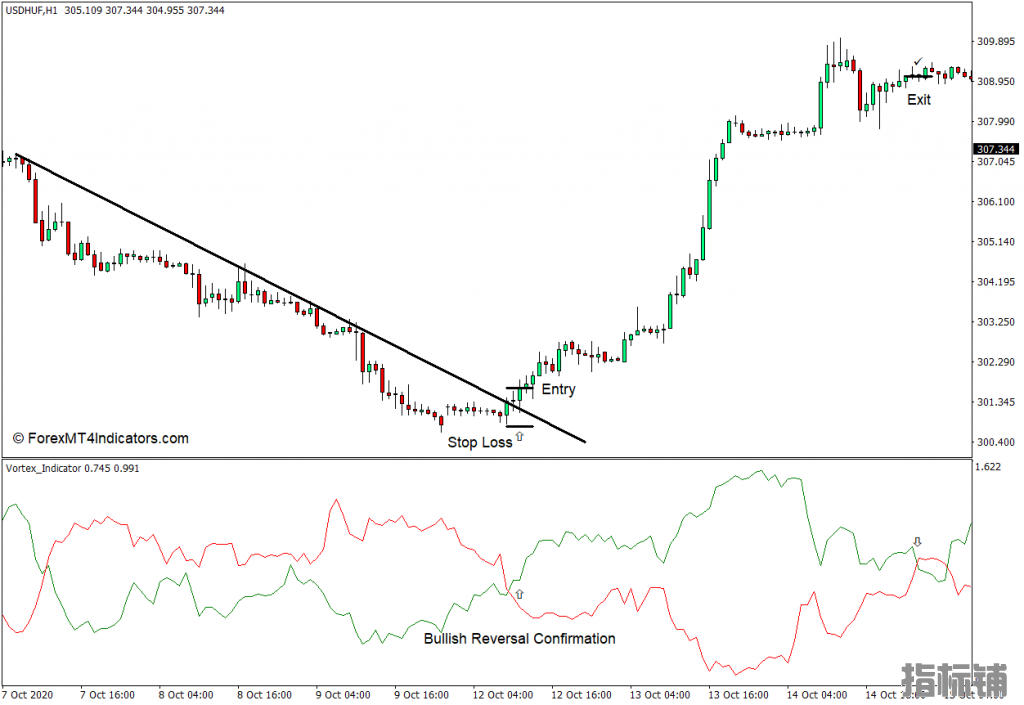The height and width of the screenshot is (705, 1024).
Task: Click time axis label 9 Oct 16:00
Action: click(x=421, y=695)
